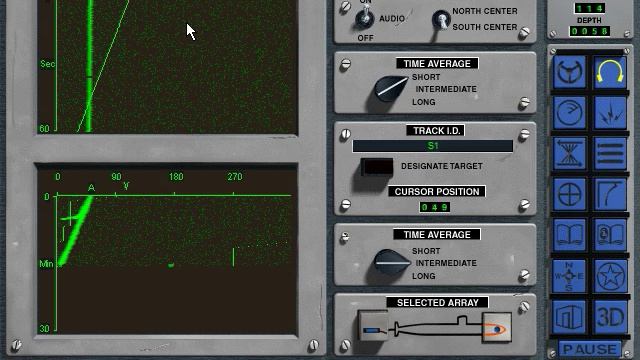Click bearing label 90 on lower waterfall
Screen dimensions: 640x360
(x=116, y=177)
